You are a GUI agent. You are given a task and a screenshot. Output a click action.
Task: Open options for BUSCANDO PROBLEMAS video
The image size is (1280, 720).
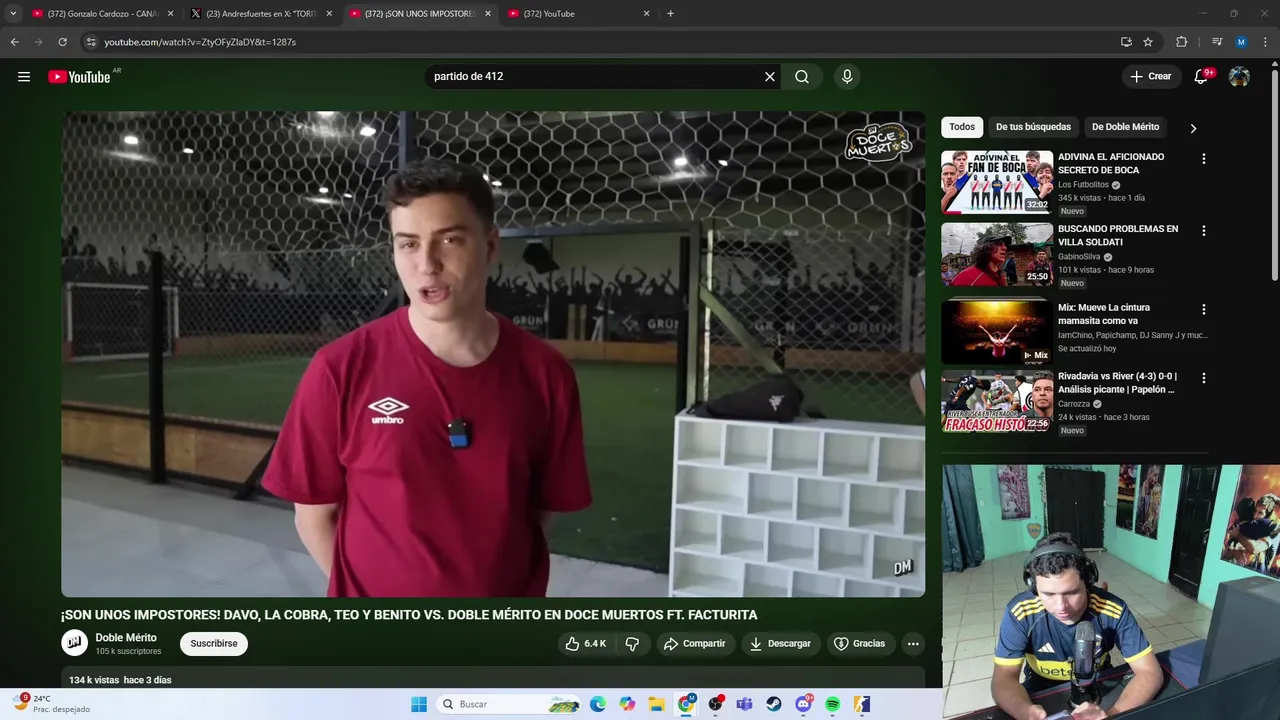[x=1204, y=231]
